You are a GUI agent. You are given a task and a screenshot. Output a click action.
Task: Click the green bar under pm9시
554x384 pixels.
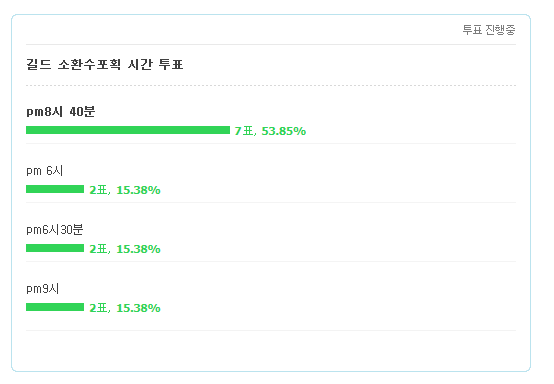55,307
